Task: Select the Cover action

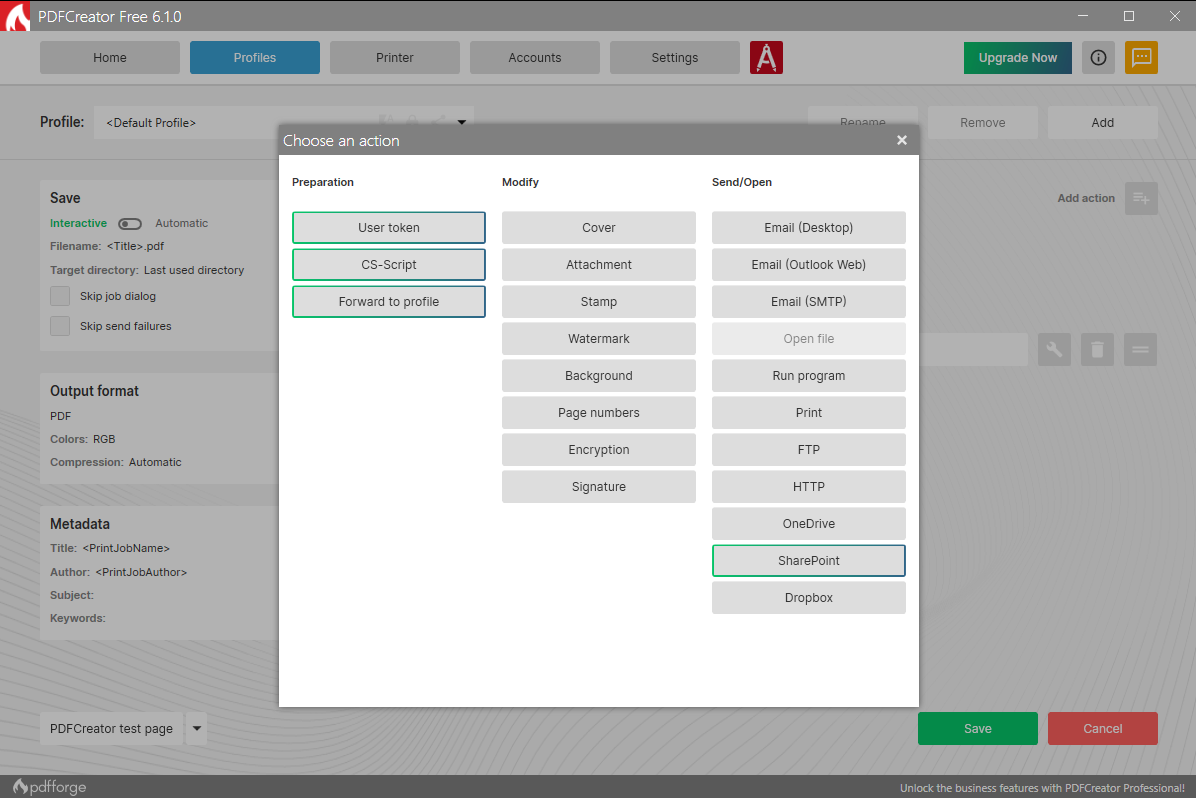Action: (599, 227)
